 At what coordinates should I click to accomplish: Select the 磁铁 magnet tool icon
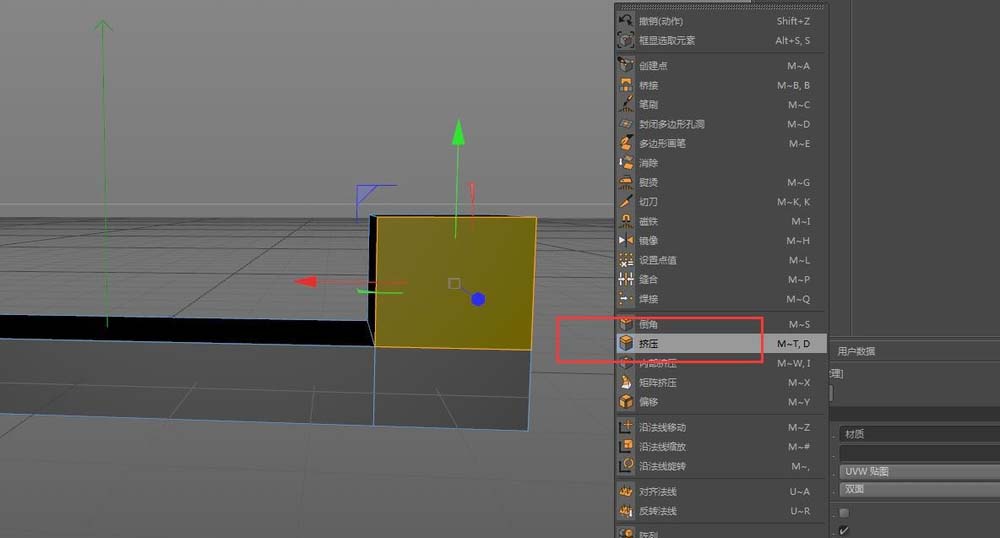coord(626,221)
